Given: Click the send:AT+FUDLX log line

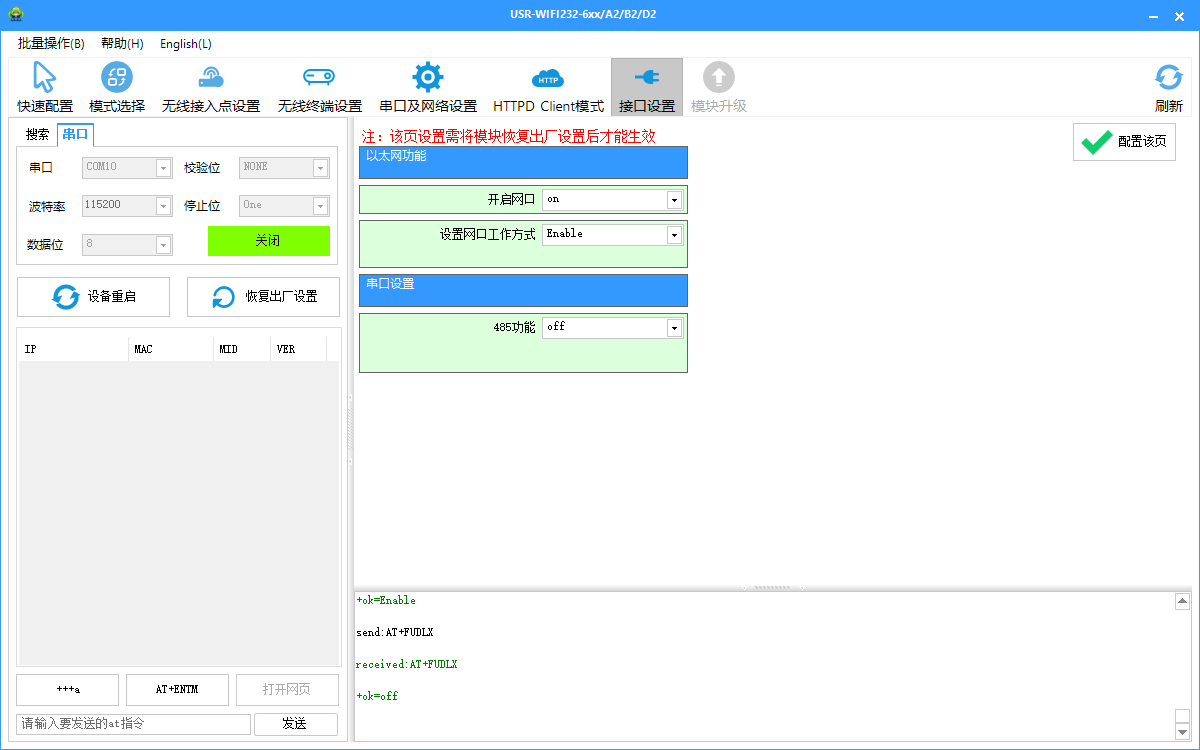Looking at the screenshot, I should 395,633.
